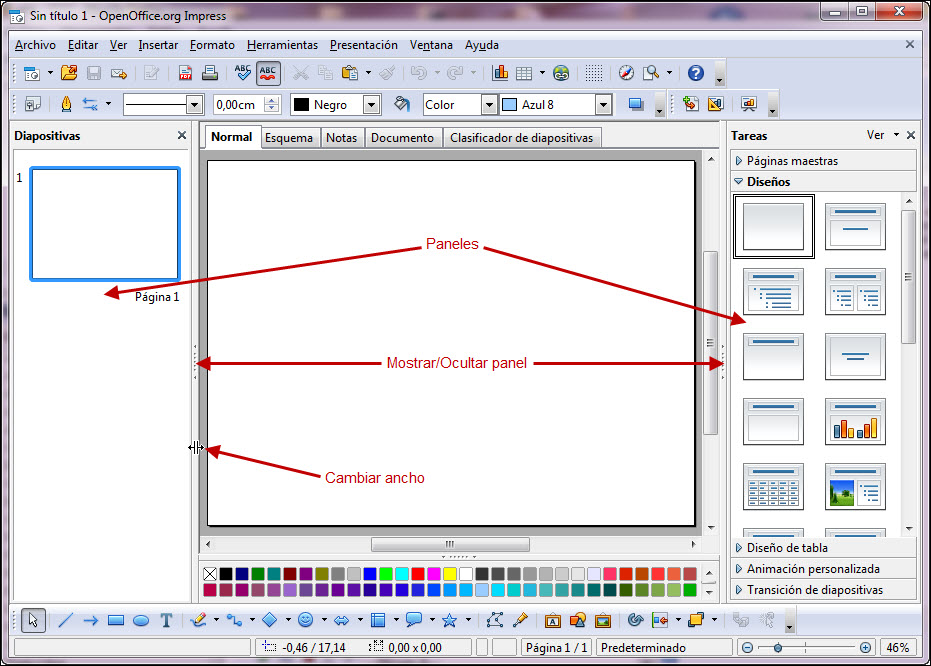The height and width of the screenshot is (666, 931).
Task: Pick the black color swatch
Action: point(226,574)
